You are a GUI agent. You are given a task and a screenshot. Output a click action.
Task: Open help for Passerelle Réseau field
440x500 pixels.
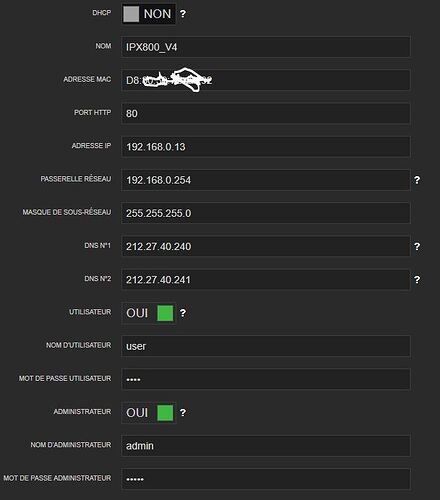417,180
